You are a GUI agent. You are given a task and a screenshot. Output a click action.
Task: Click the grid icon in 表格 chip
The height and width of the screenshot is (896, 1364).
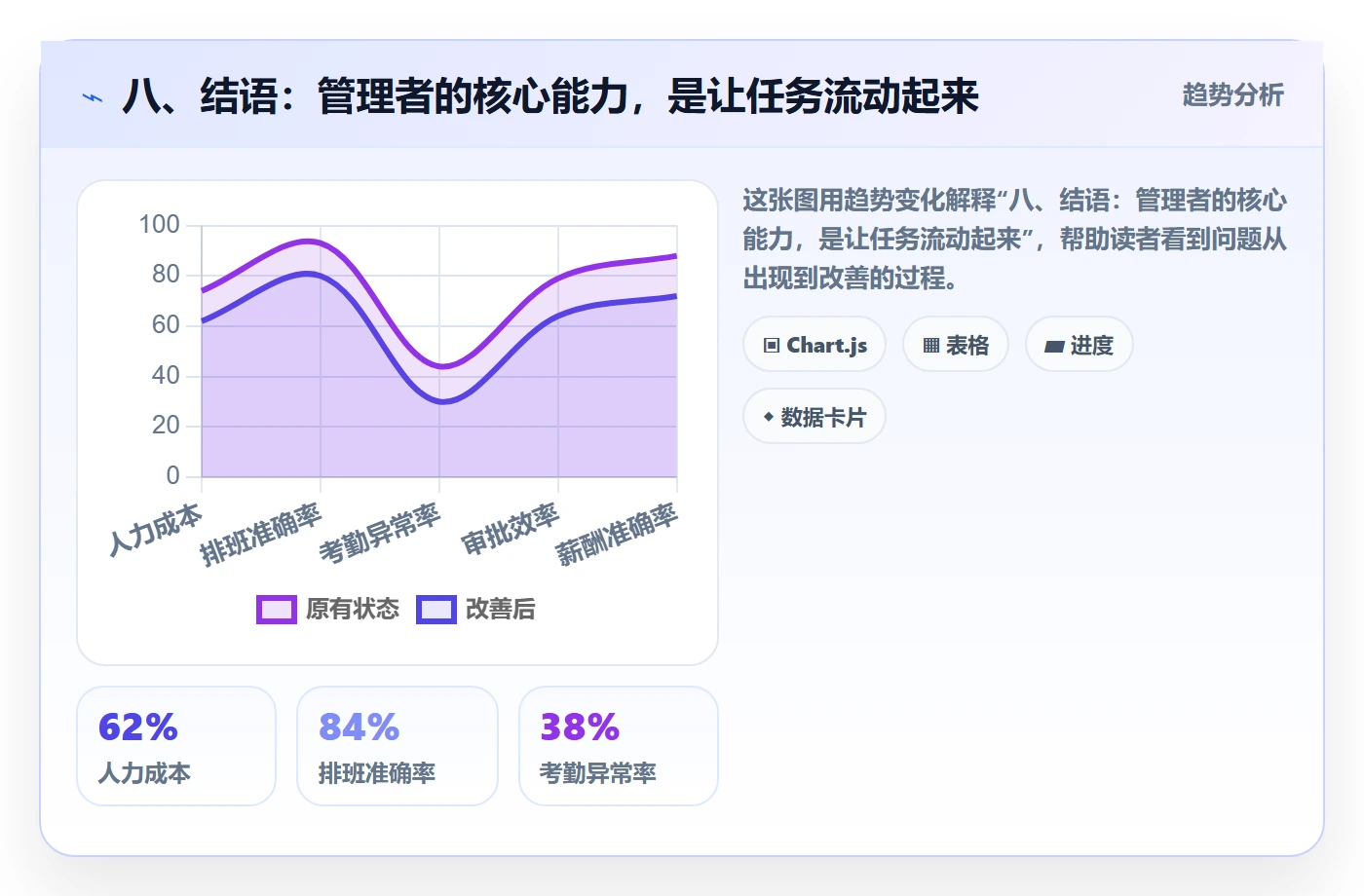coord(931,346)
